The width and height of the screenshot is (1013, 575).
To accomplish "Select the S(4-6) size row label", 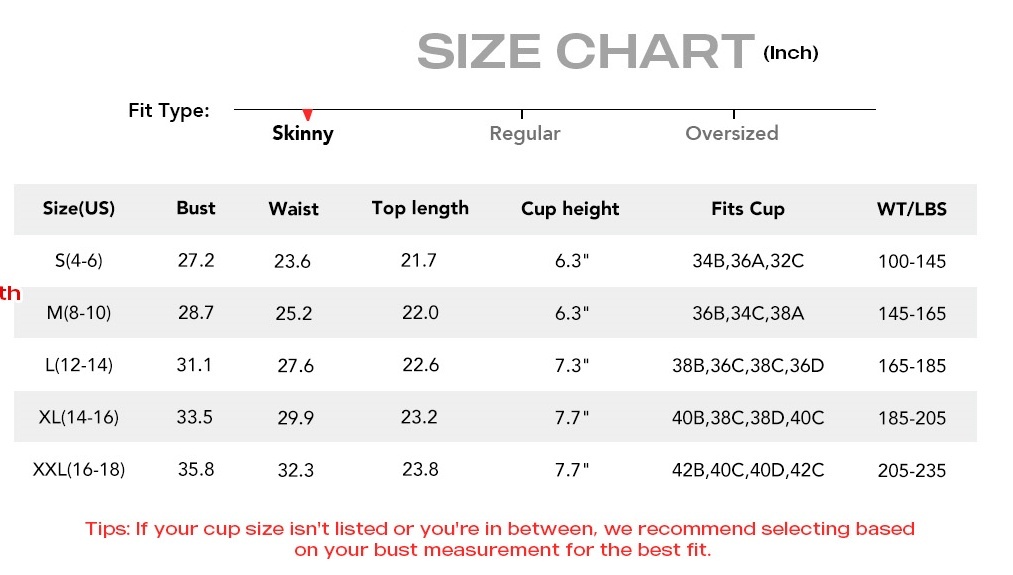I will 79,261.
